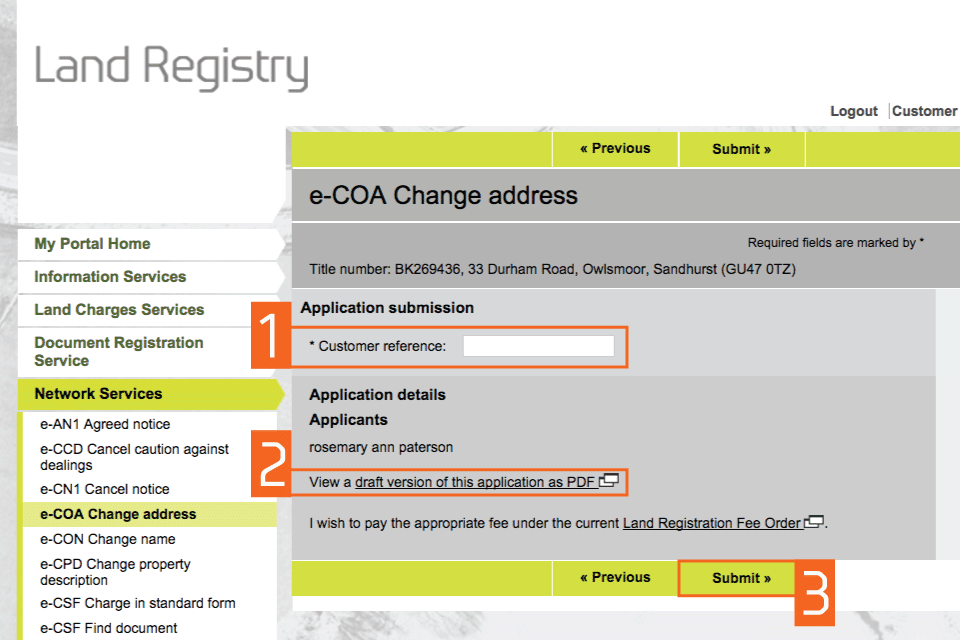Open the Customer link in the header
The height and width of the screenshot is (640, 960).
(924, 111)
